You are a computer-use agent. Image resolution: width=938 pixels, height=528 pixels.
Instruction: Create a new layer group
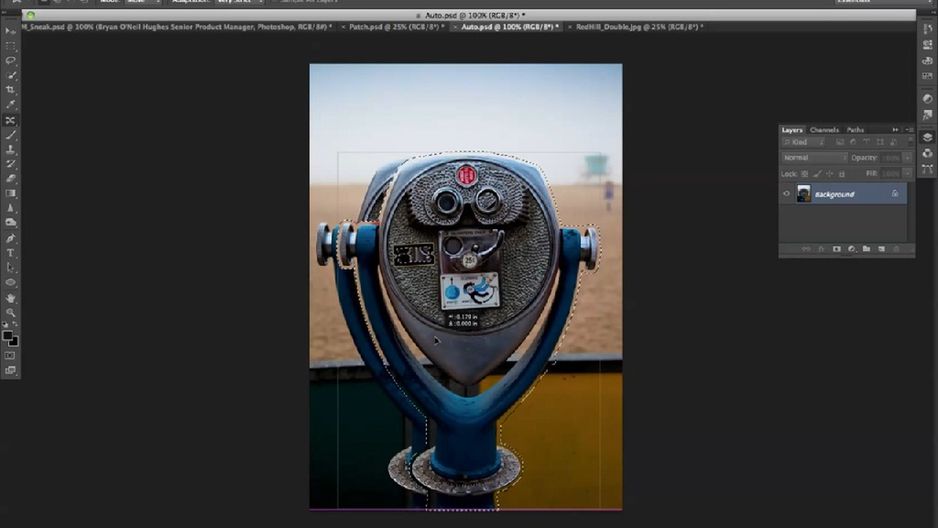pos(866,249)
